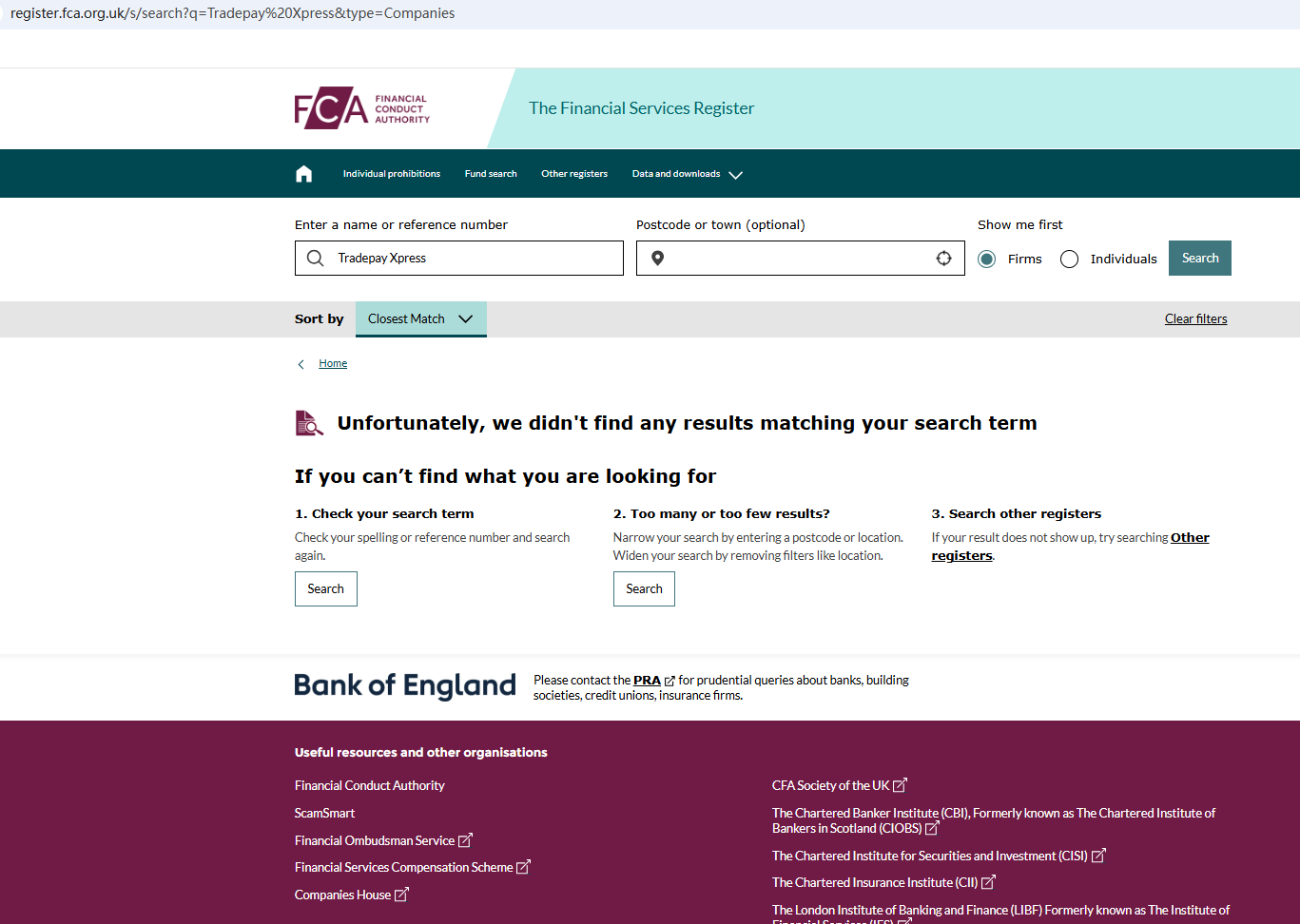
Task: Click the name or reference number field
Action: click(x=459, y=259)
